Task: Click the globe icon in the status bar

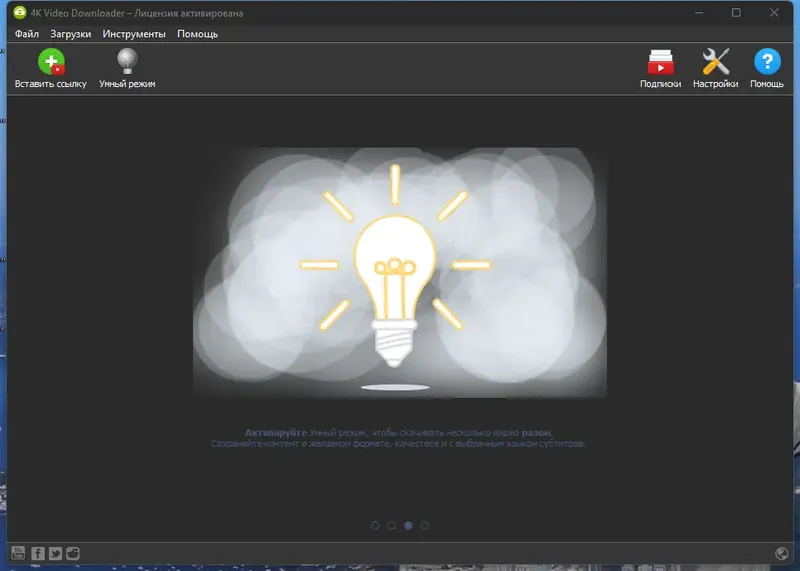Action: [782, 553]
